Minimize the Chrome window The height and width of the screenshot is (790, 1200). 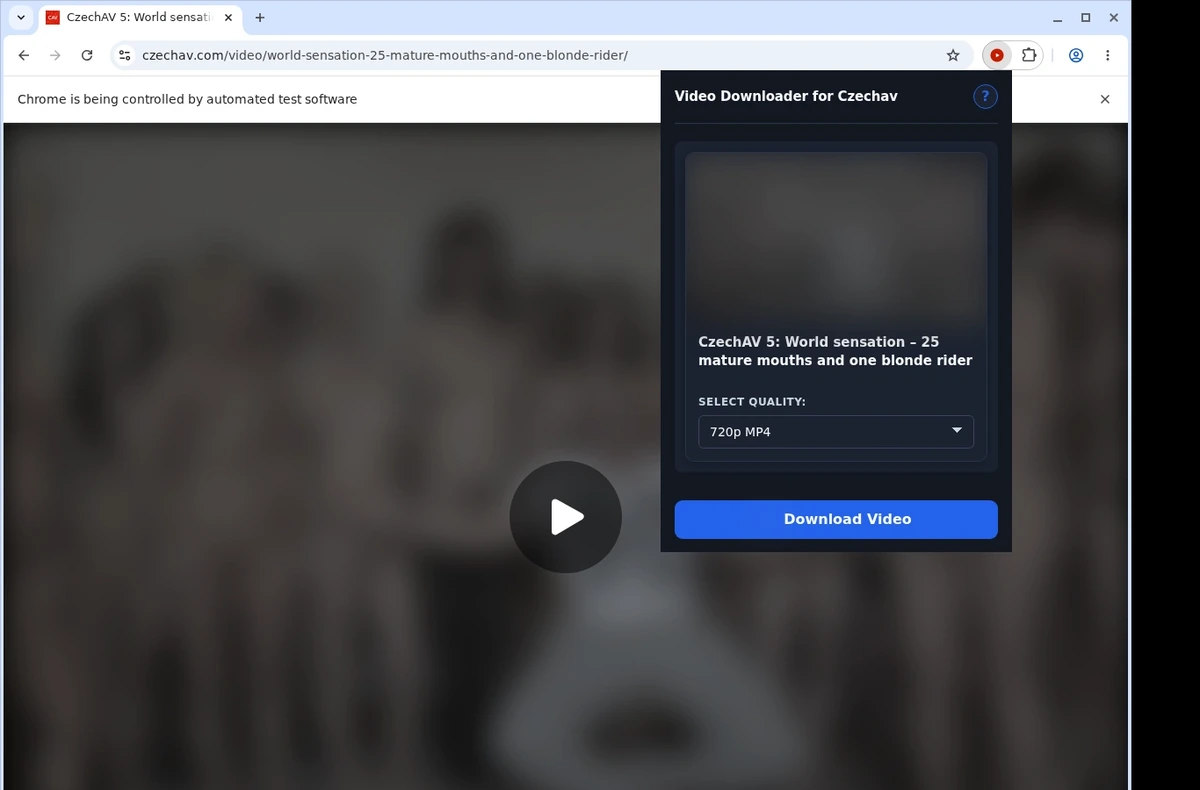(1057, 18)
